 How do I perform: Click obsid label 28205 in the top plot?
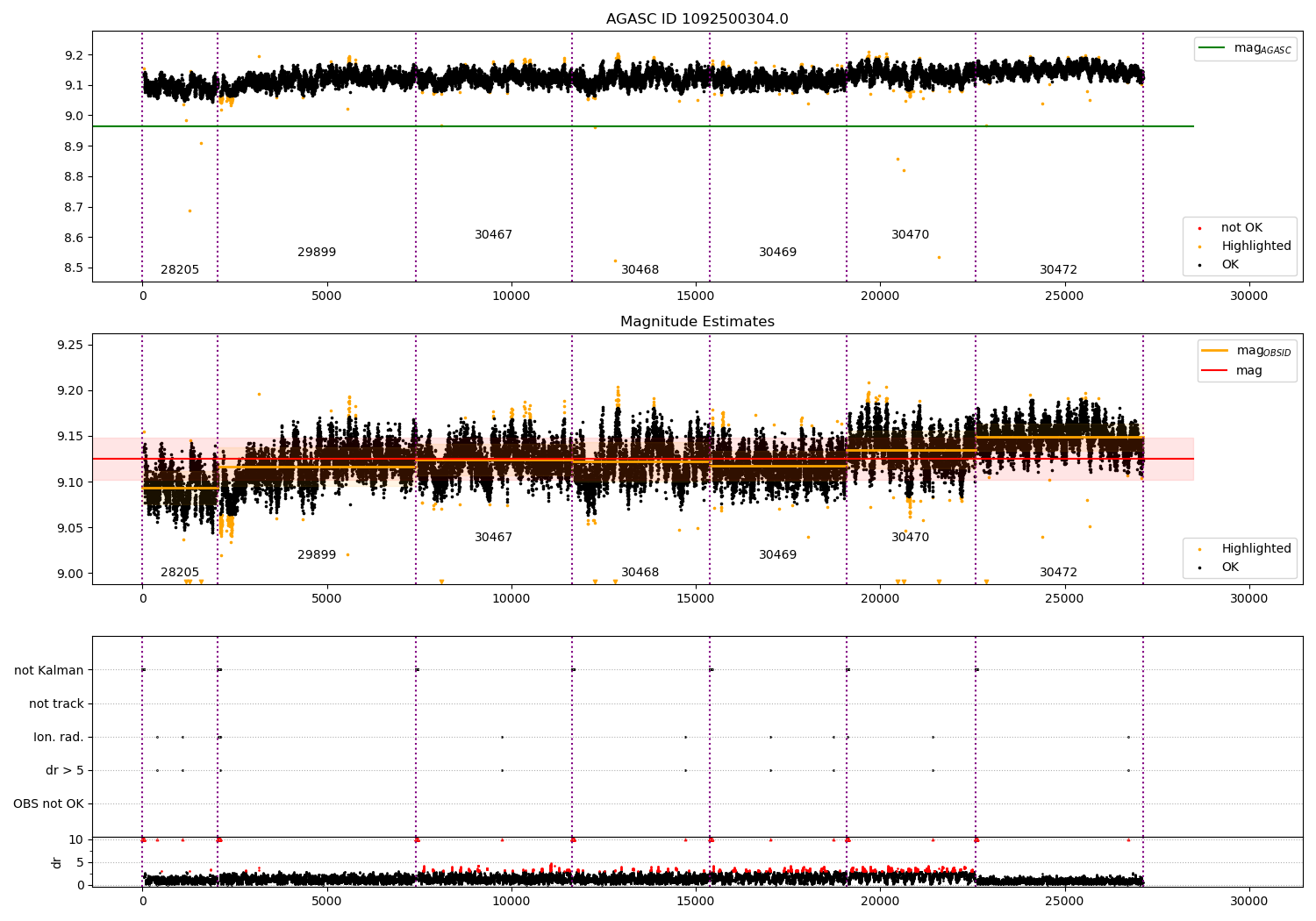180,270
